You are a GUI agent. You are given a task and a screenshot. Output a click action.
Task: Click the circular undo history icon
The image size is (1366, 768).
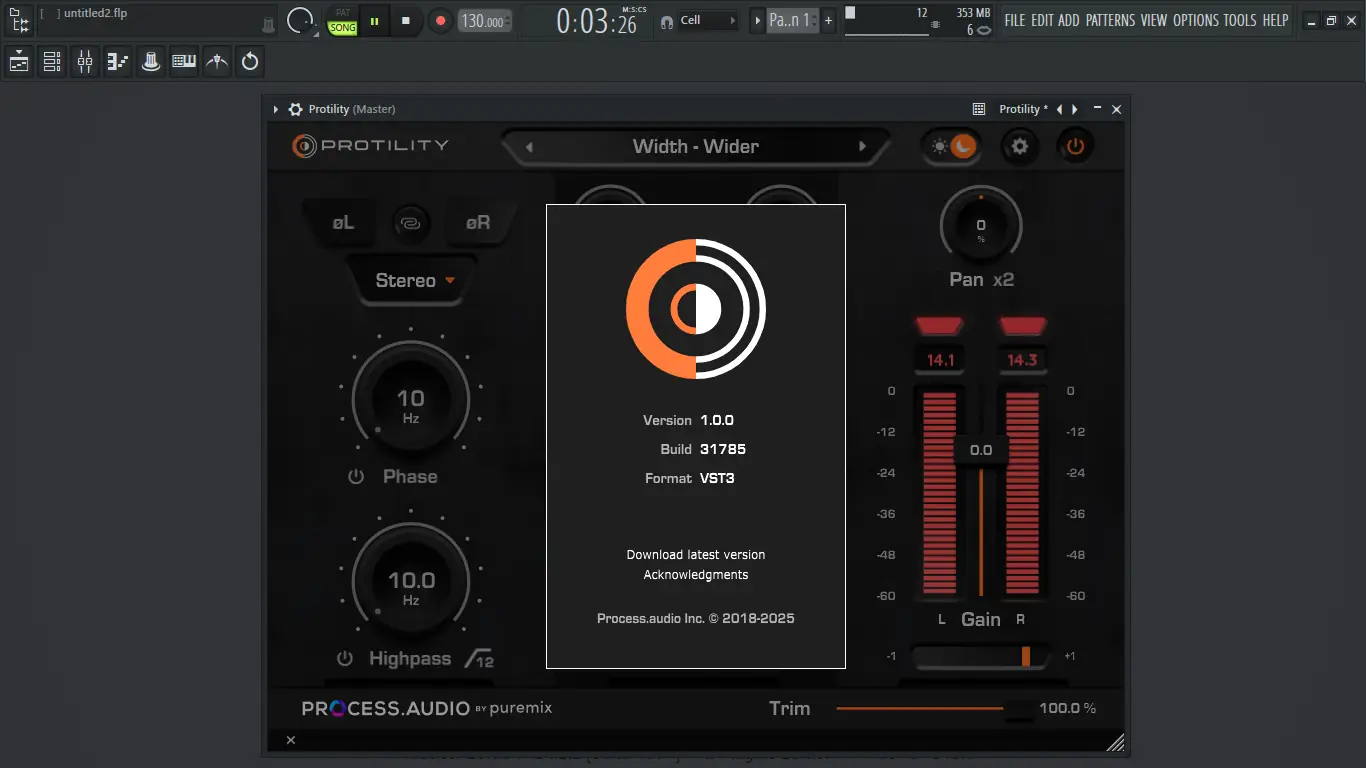pos(250,62)
